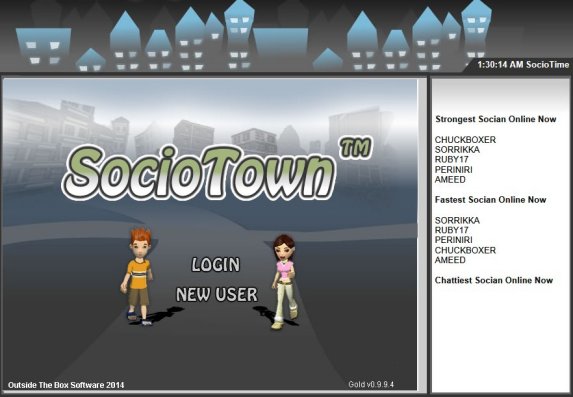Viewport: 573px width, 397px height.
Task: Click the Chattiest Socian Online Now heading
Action: (494, 280)
